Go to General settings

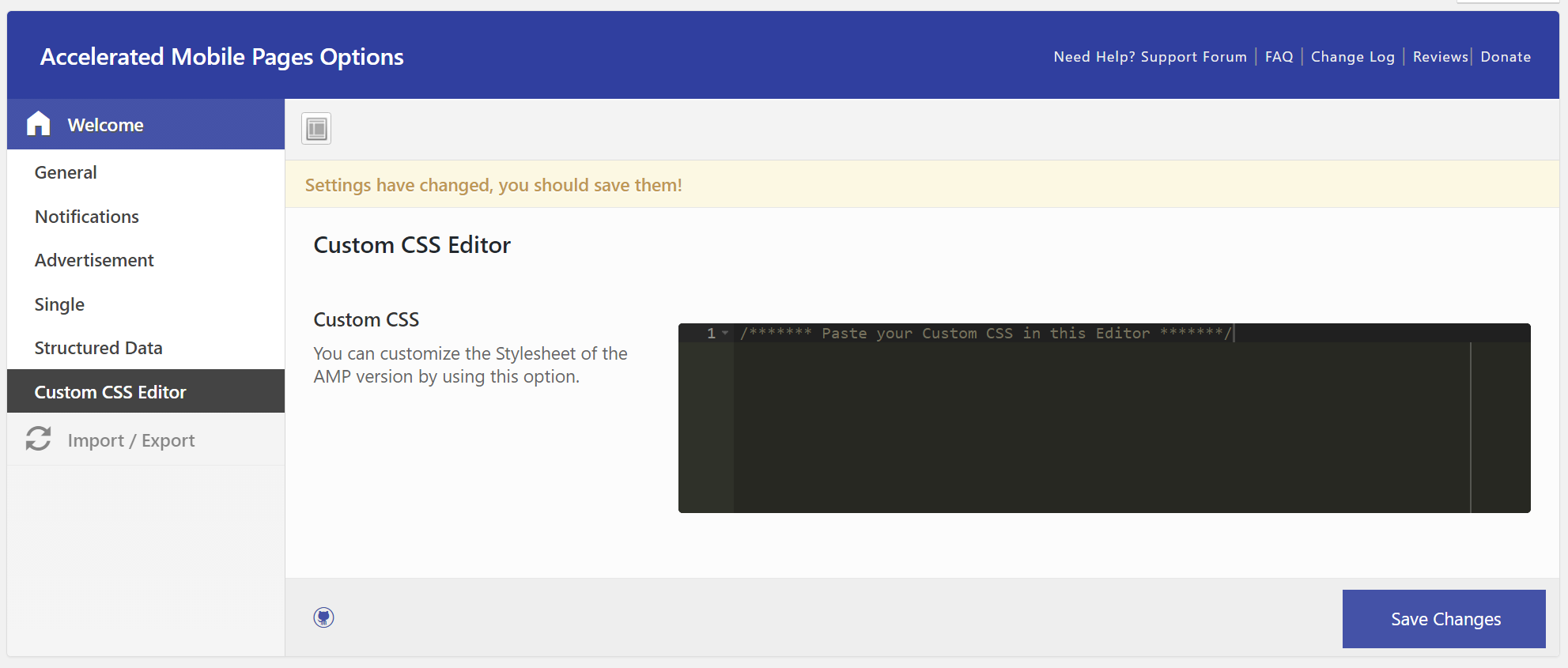[145, 172]
